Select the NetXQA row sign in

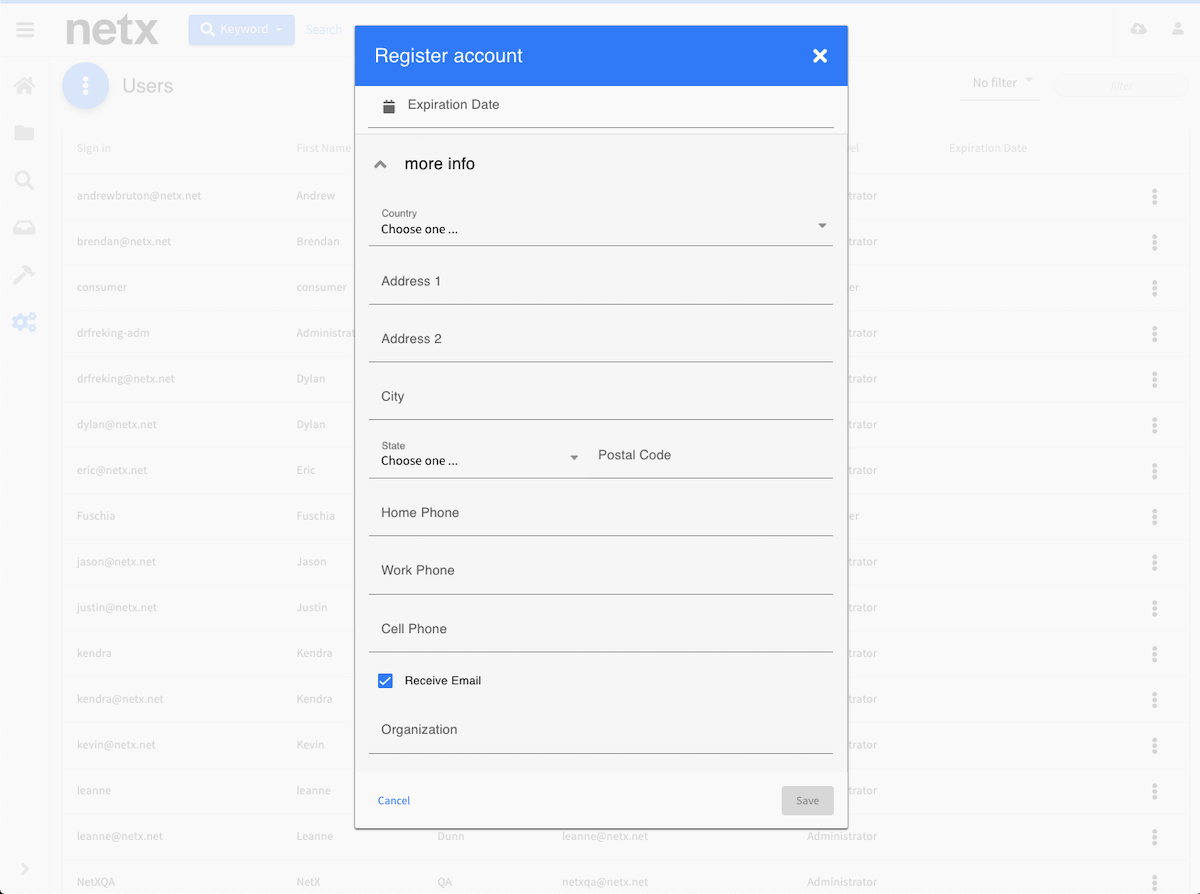click(96, 883)
